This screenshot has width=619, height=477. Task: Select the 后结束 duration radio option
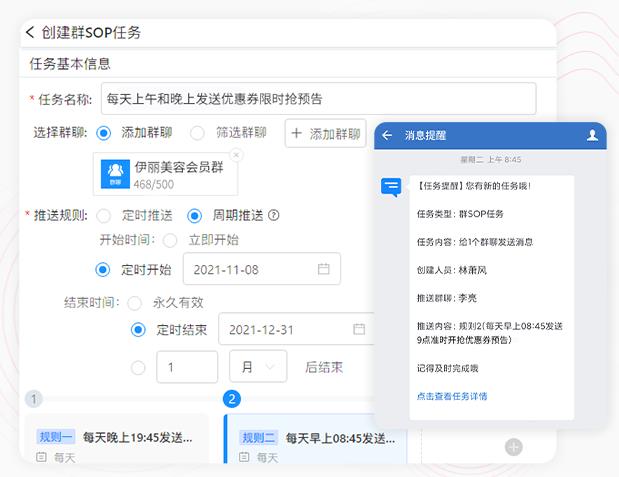pyautogui.click(x=138, y=368)
